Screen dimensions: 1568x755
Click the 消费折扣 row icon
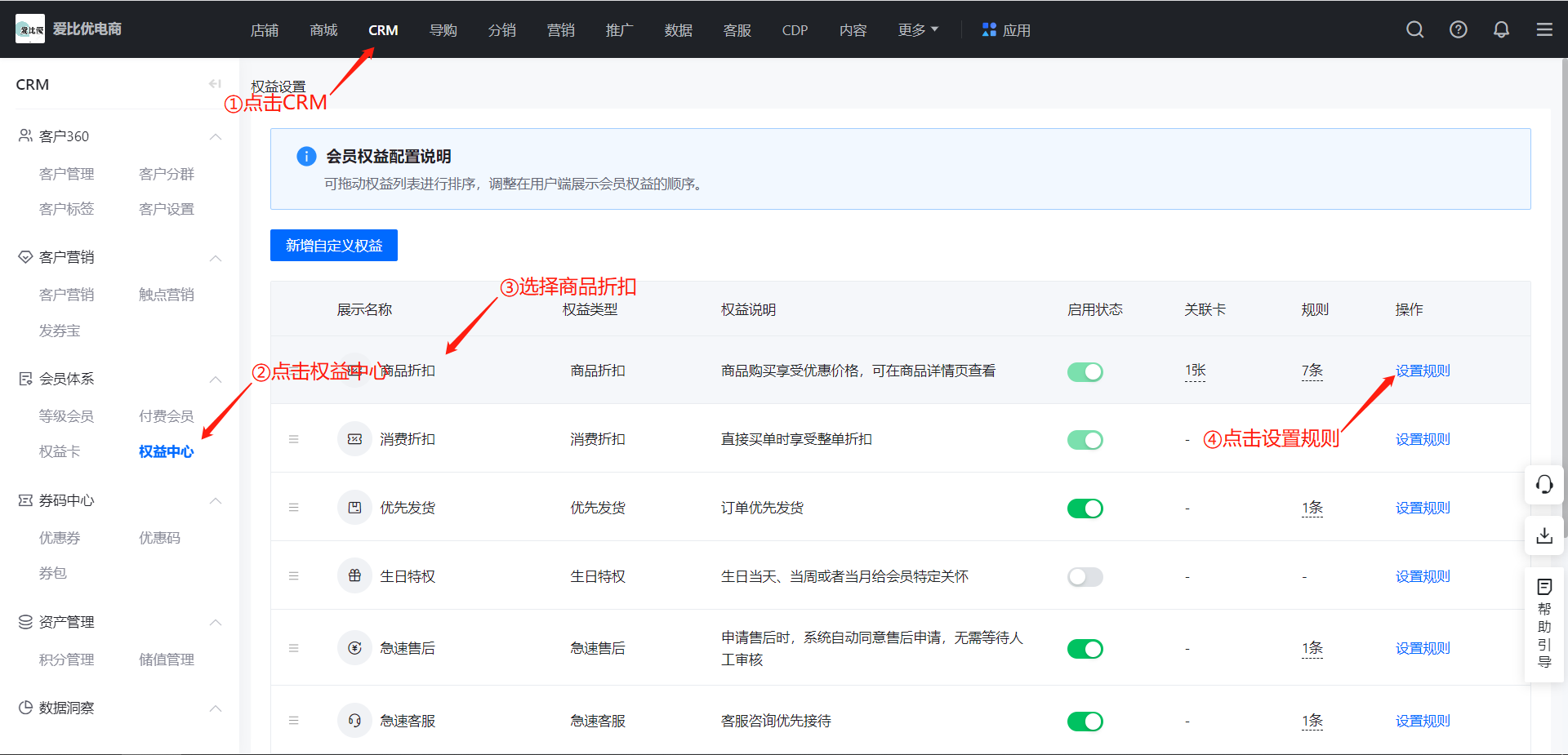click(354, 439)
